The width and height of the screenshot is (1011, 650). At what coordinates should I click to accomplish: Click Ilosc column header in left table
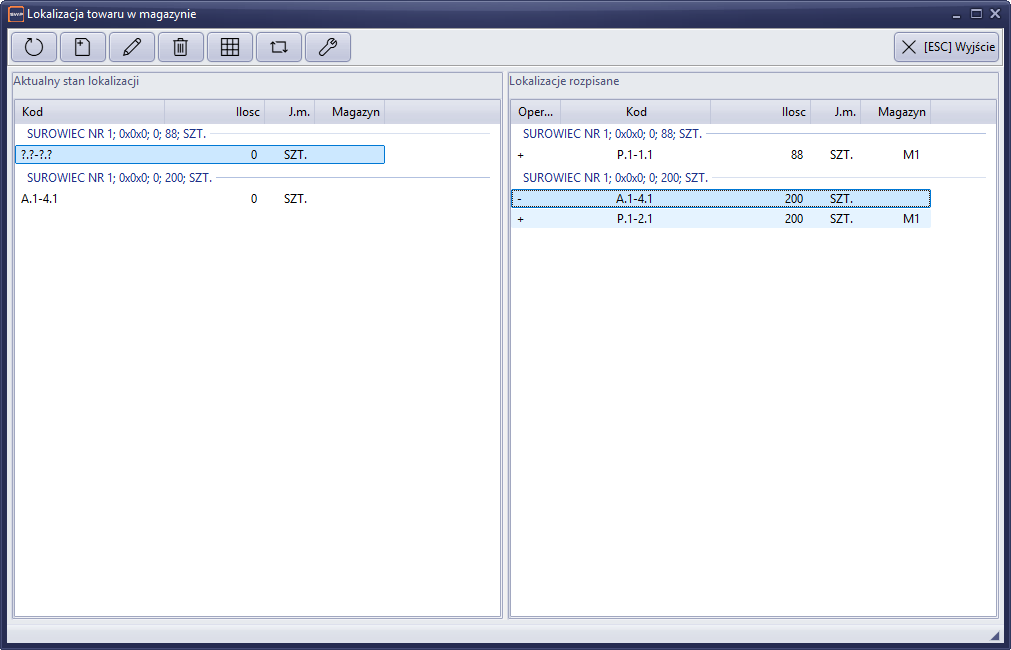tap(215, 112)
